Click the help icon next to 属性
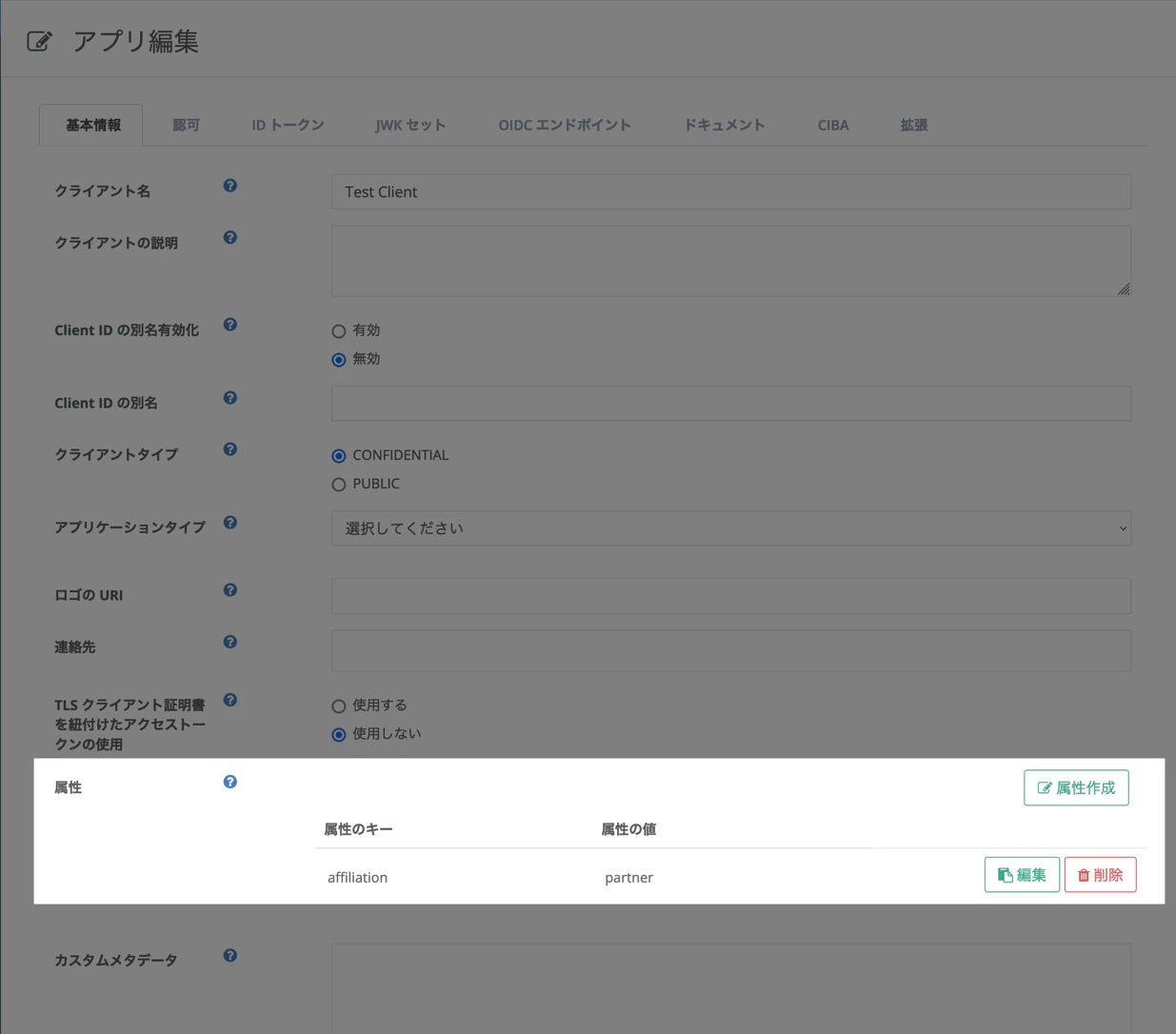 pos(229,781)
